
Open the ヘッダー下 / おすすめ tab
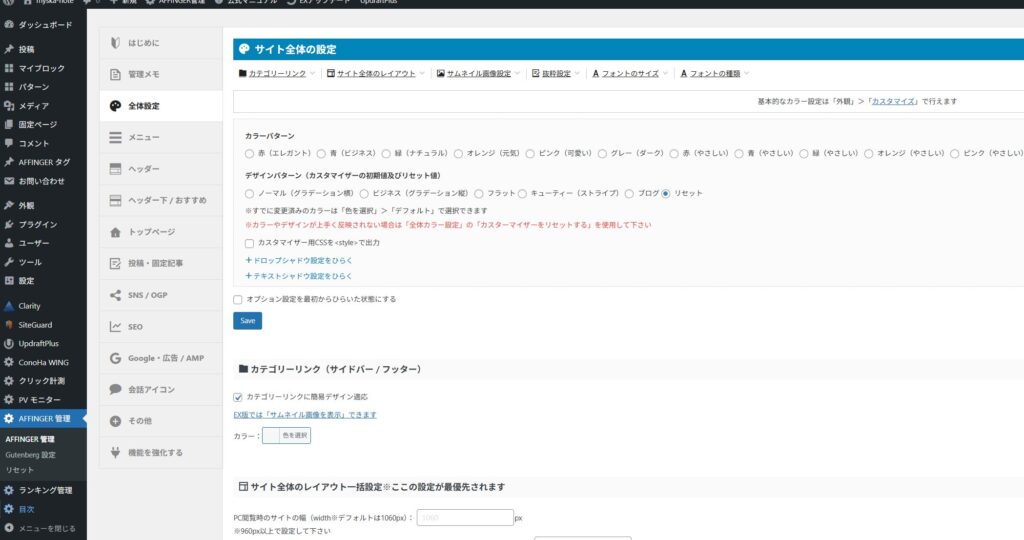coord(161,200)
